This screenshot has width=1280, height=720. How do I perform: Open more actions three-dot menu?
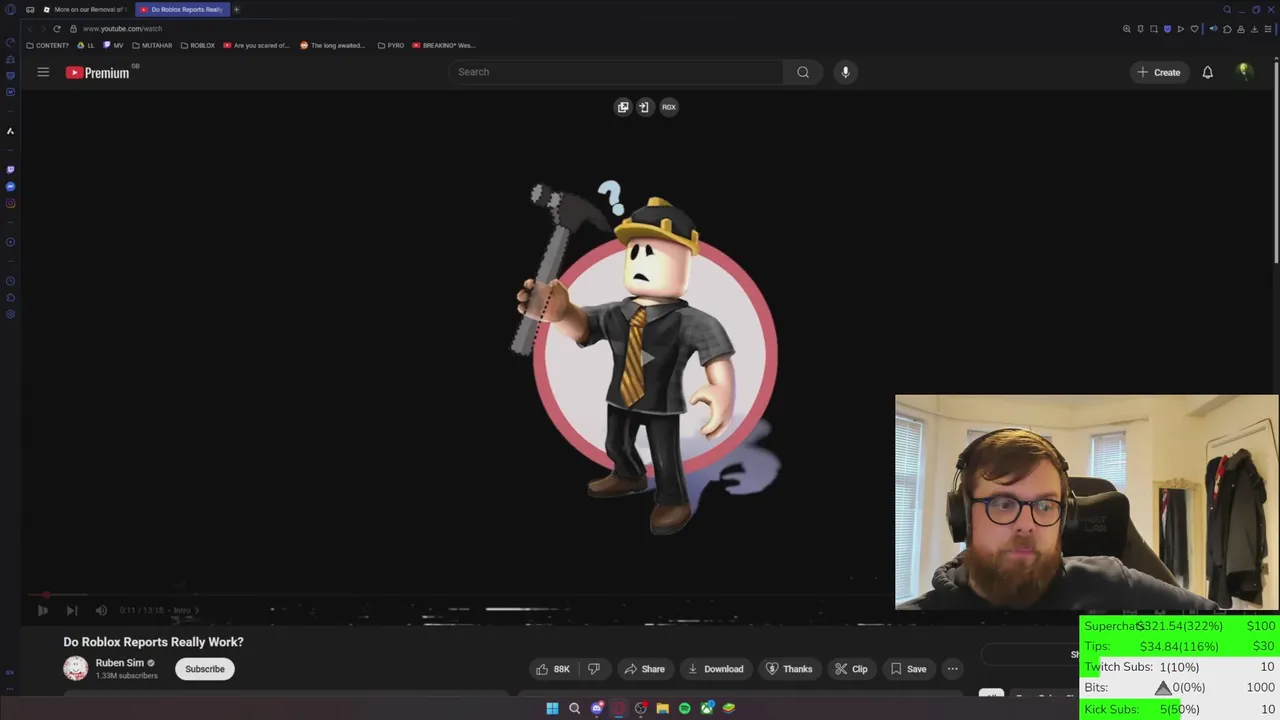click(953, 669)
